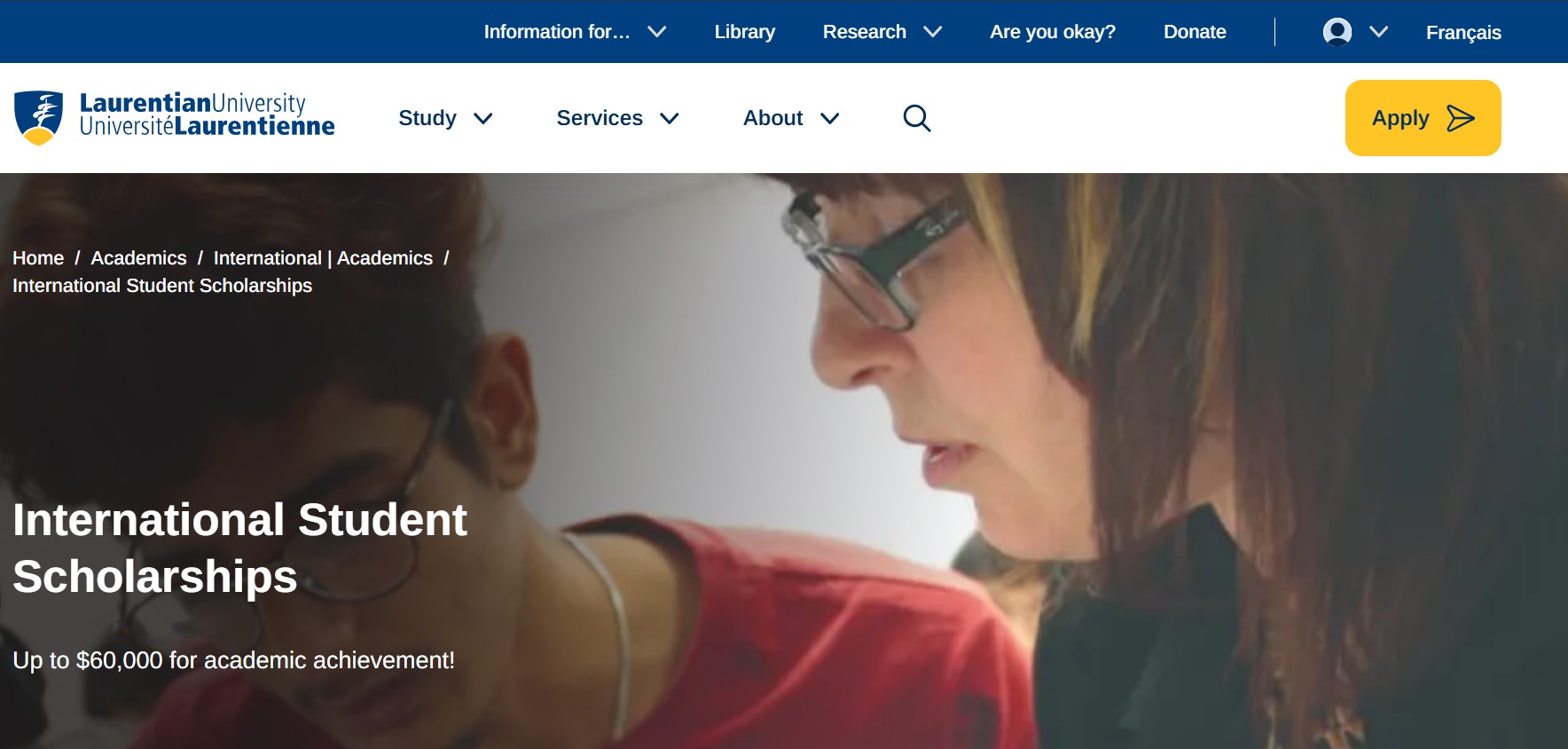Click the Are you okay? link
Screen dimensions: 1568x749
[x=1053, y=32]
